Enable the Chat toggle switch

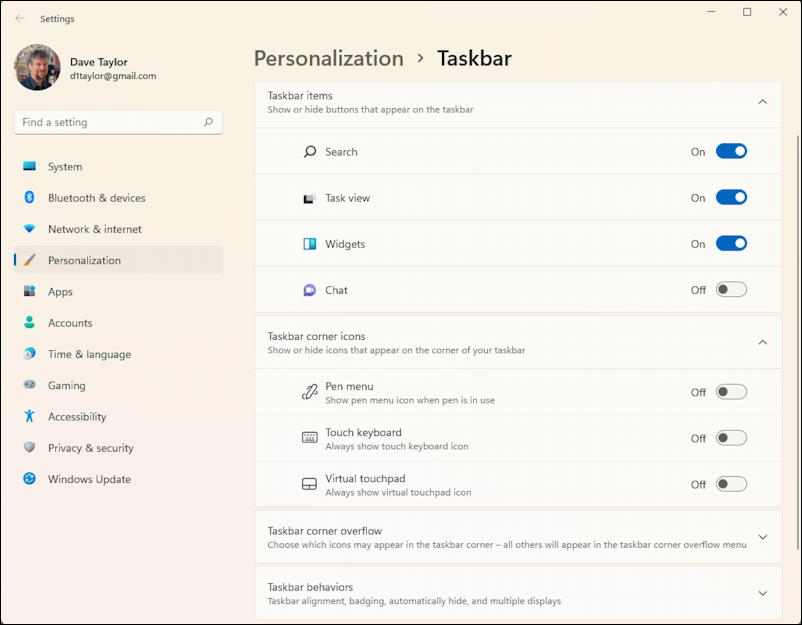731,289
